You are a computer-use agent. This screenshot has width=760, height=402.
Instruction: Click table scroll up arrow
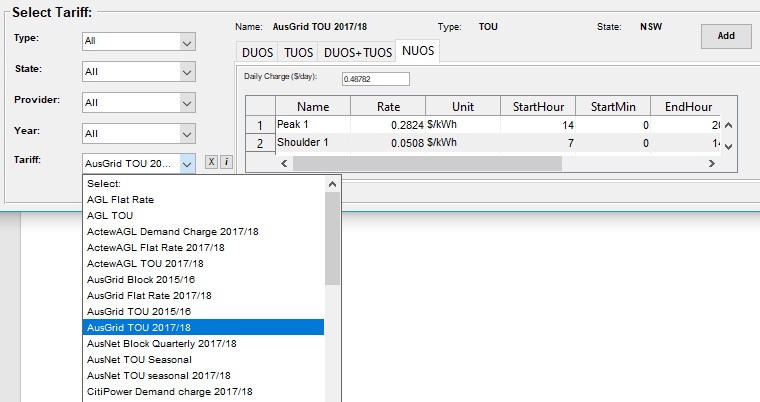click(x=728, y=126)
